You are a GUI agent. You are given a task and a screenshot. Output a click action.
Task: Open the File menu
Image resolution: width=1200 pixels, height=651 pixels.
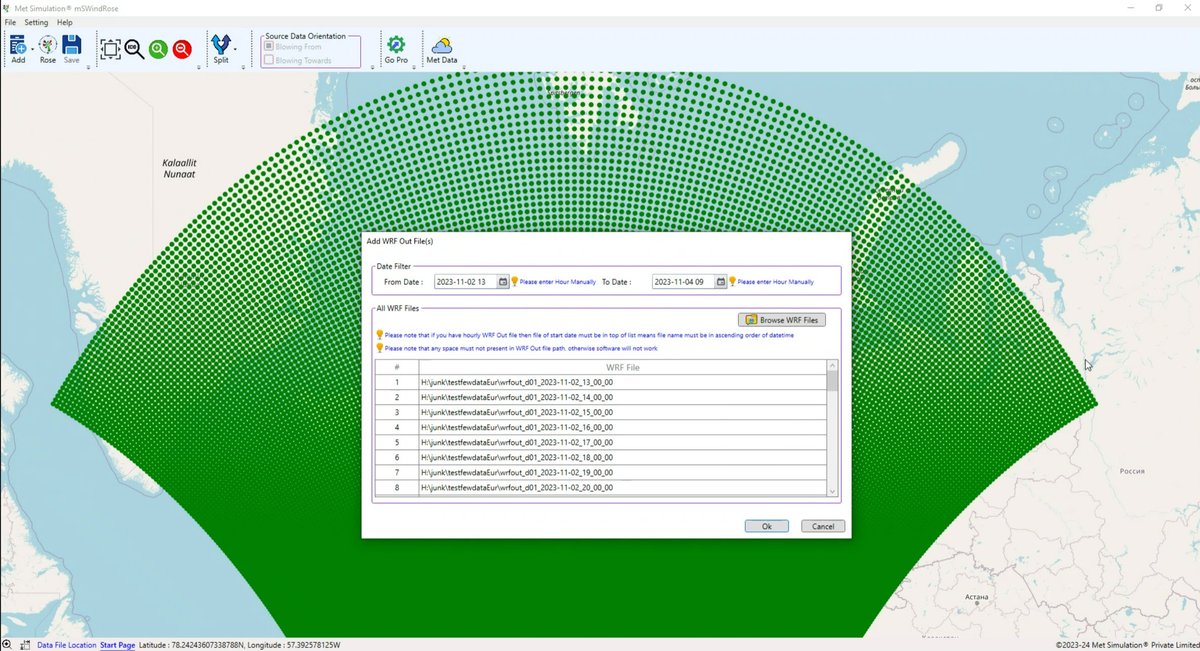(x=10, y=22)
